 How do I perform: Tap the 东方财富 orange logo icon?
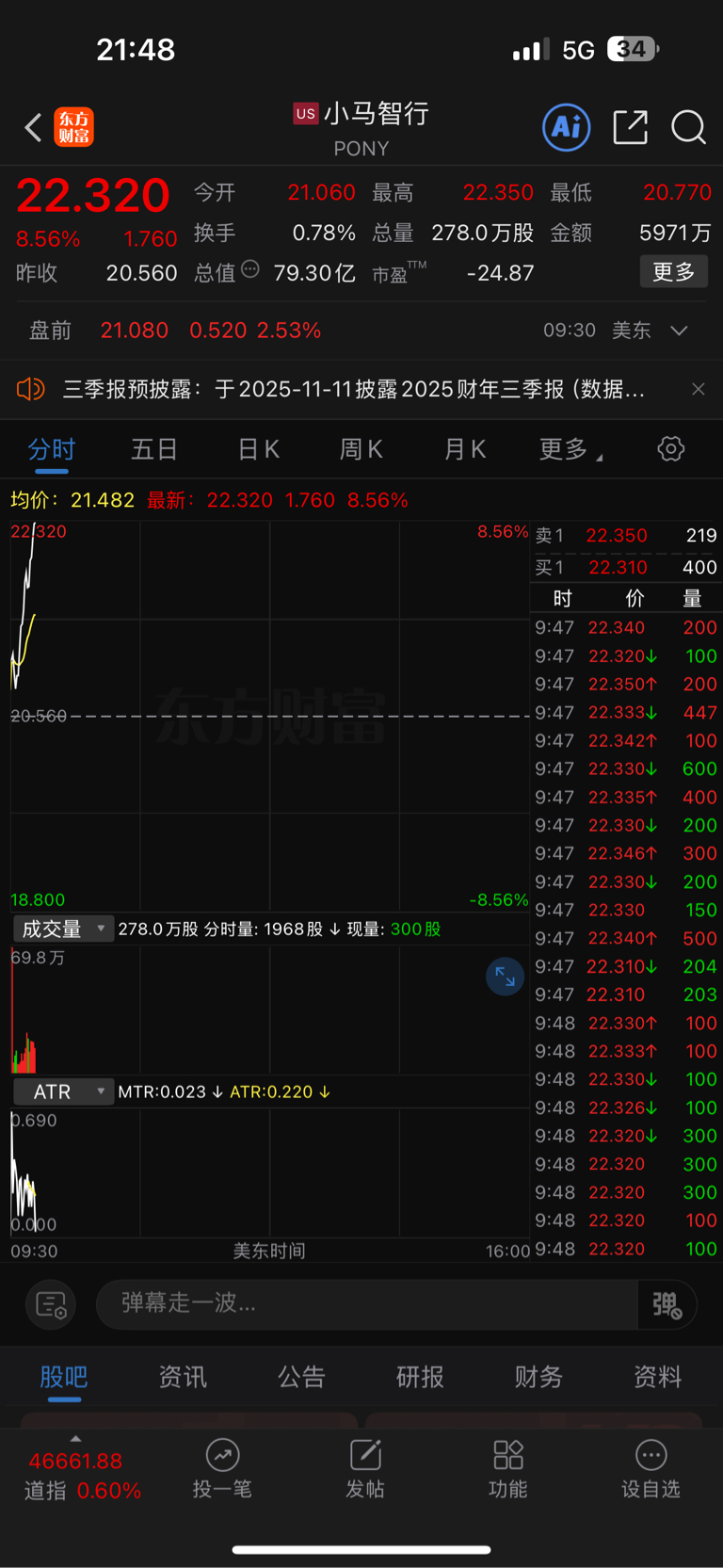(x=73, y=127)
